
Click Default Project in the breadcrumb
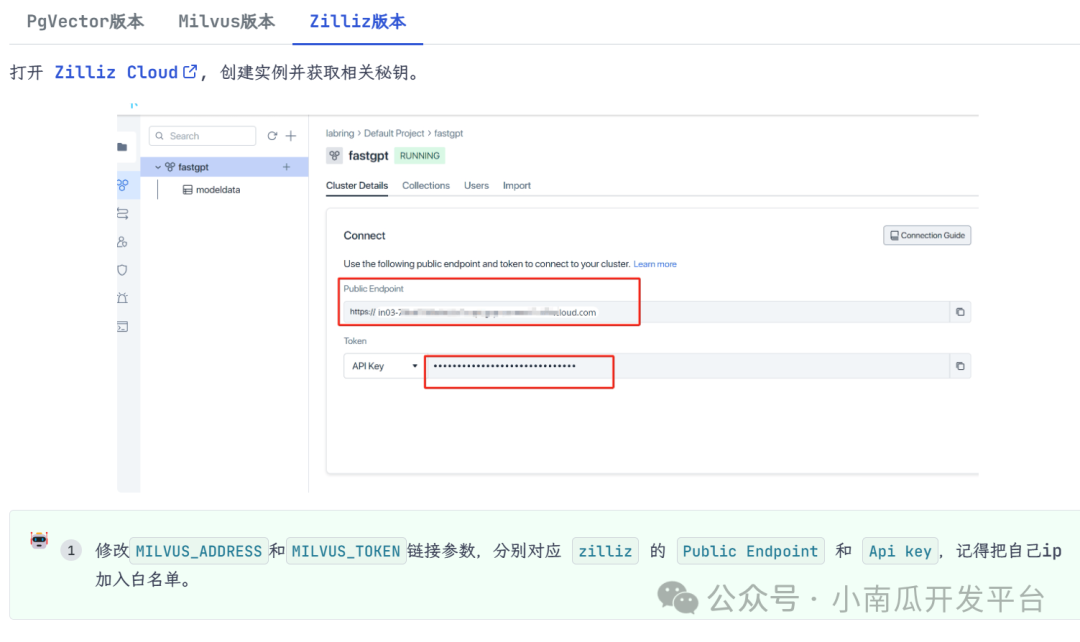click(x=394, y=133)
